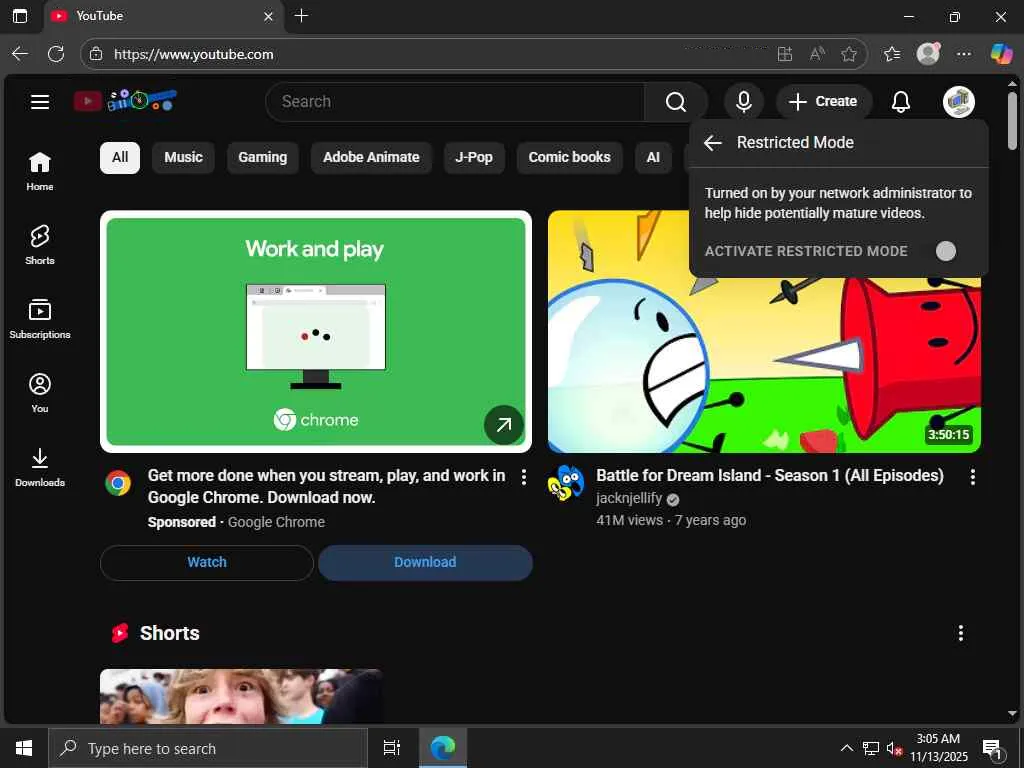Open the first Shorts thumbnail
Image resolution: width=1024 pixels, height=768 pixels.
pyautogui.click(x=241, y=696)
